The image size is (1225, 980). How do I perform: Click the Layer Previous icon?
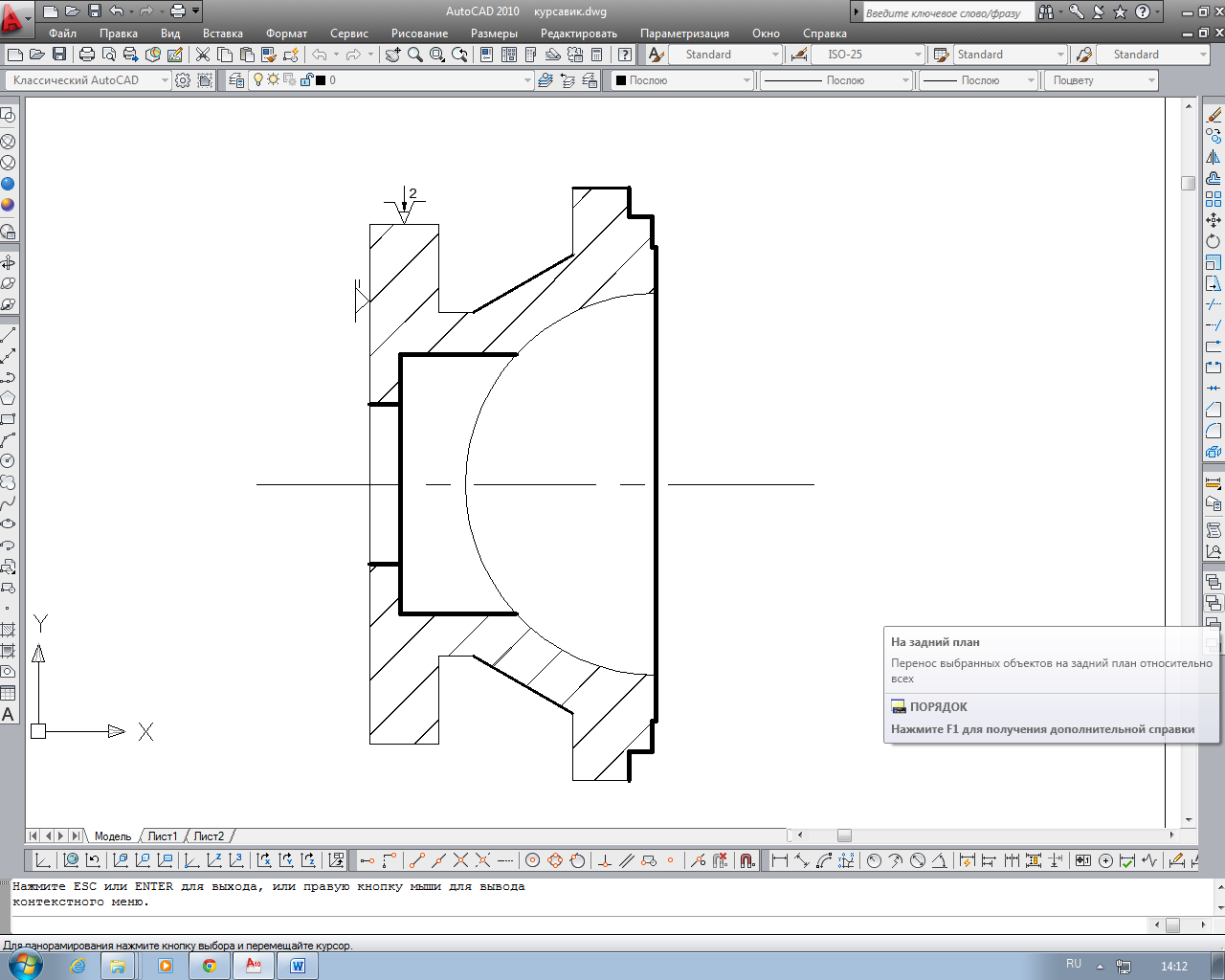(568, 80)
